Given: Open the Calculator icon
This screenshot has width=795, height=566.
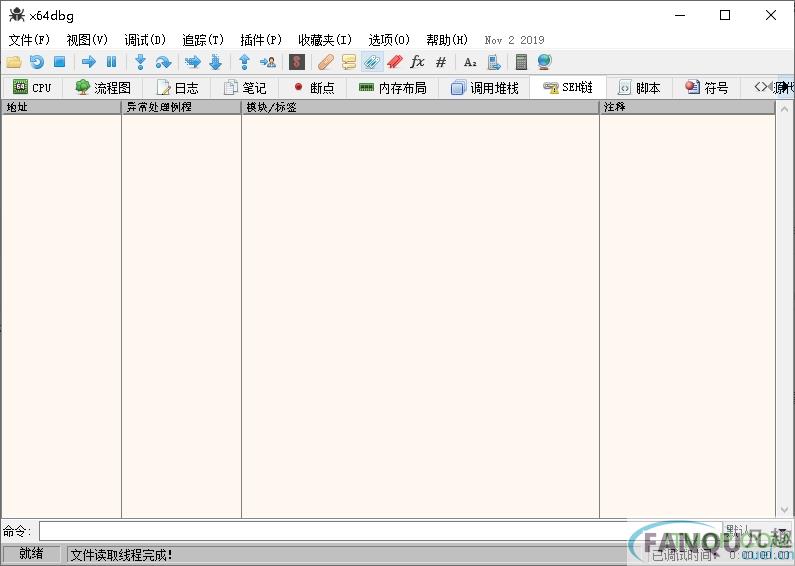Looking at the screenshot, I should pos(521,62).
